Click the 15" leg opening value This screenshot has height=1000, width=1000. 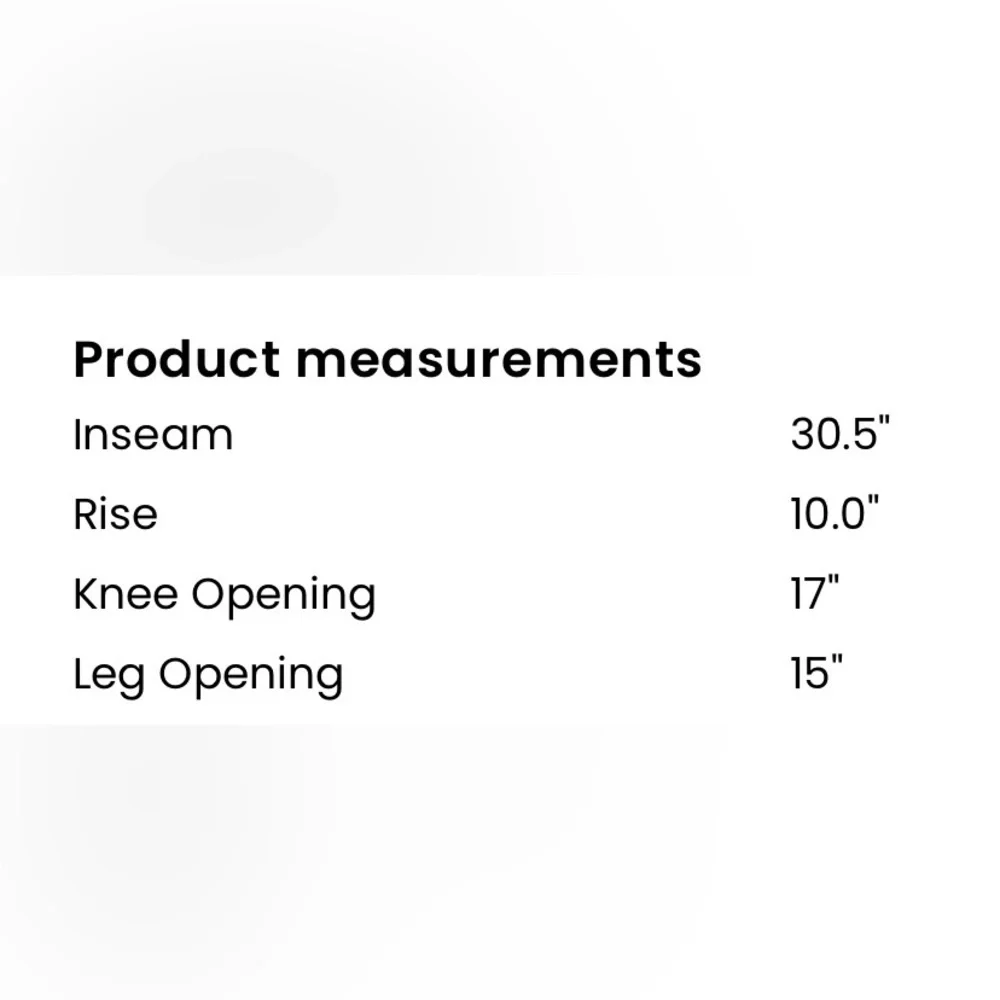point(816,675)
